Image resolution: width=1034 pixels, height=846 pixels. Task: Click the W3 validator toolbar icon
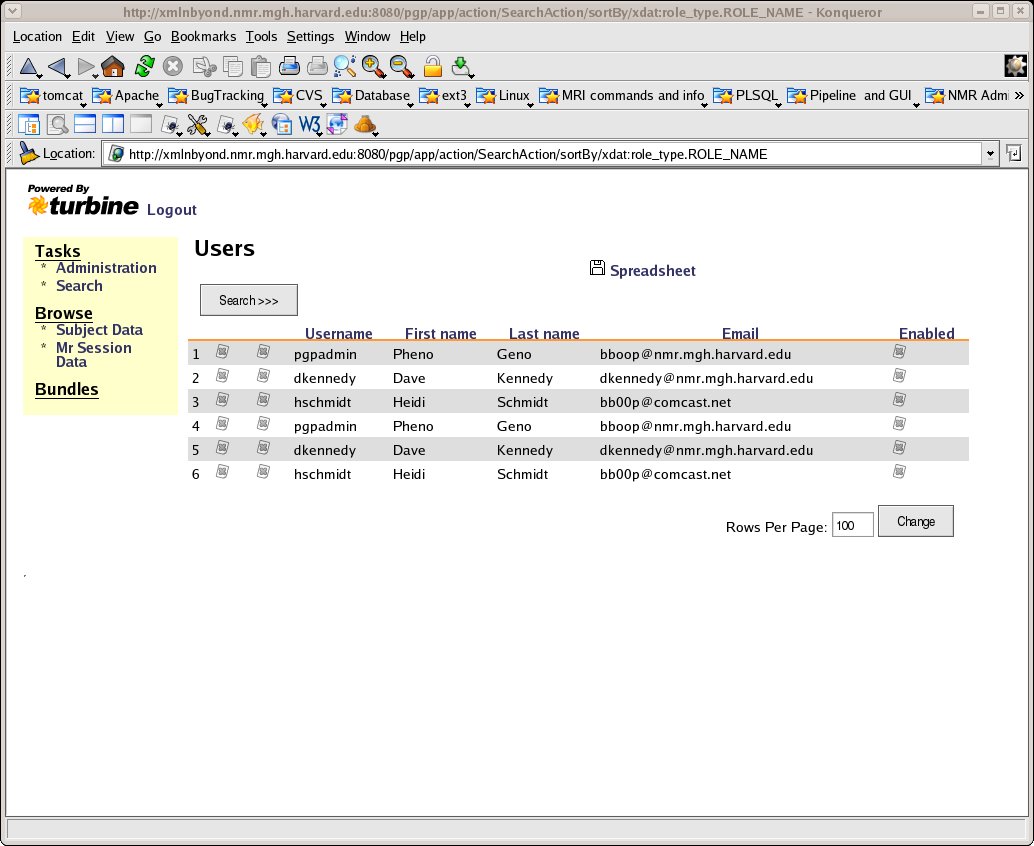click(x=309, y=125)
